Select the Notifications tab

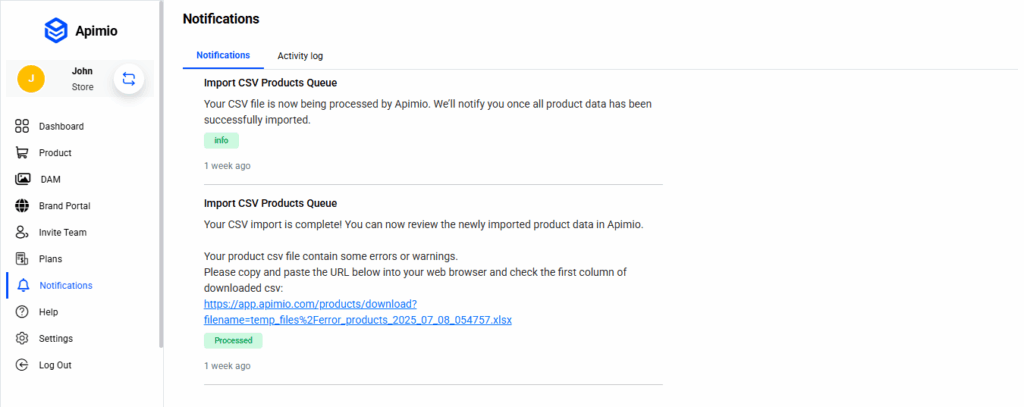223,55
